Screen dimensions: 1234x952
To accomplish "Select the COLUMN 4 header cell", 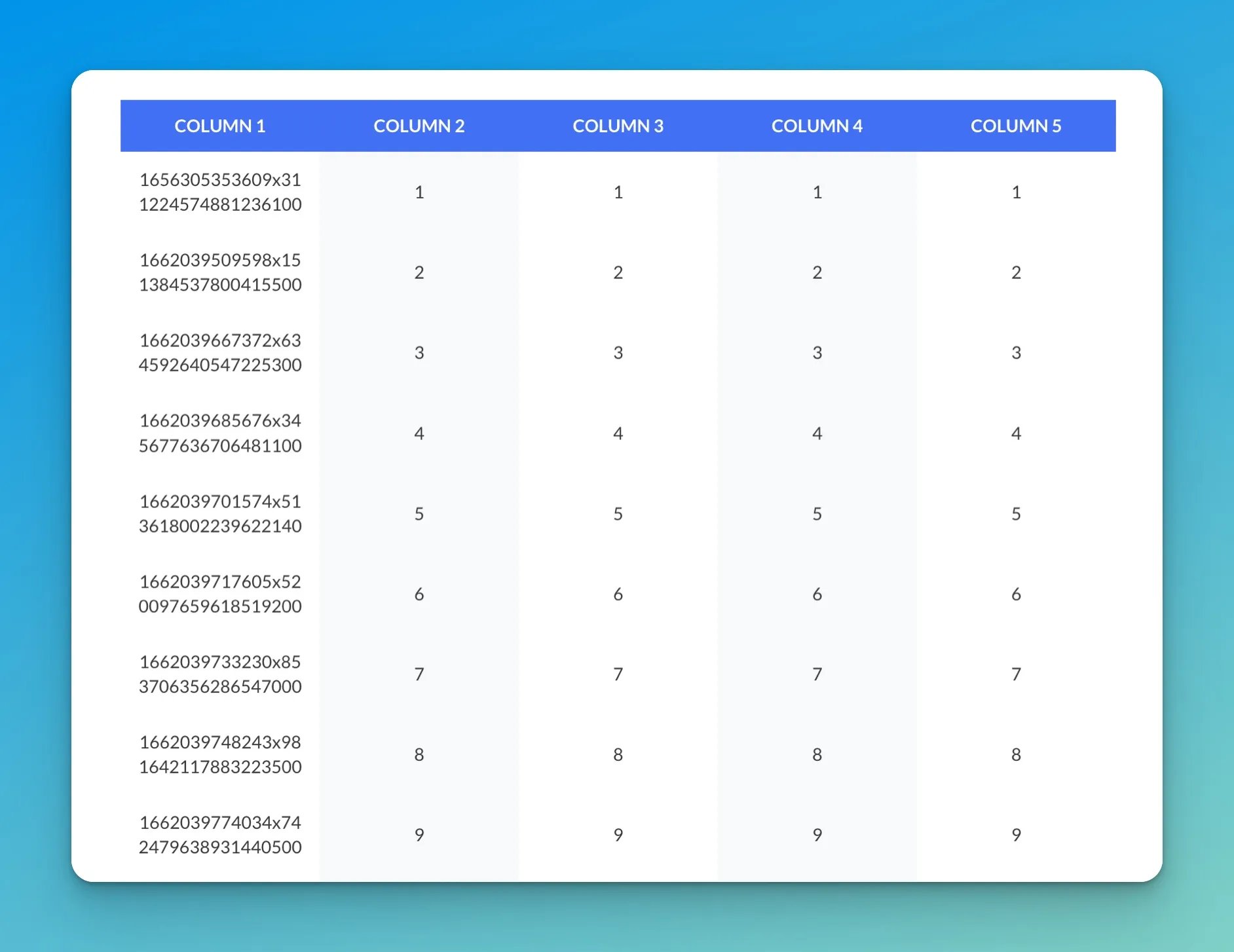I will [x=817, y=126].
